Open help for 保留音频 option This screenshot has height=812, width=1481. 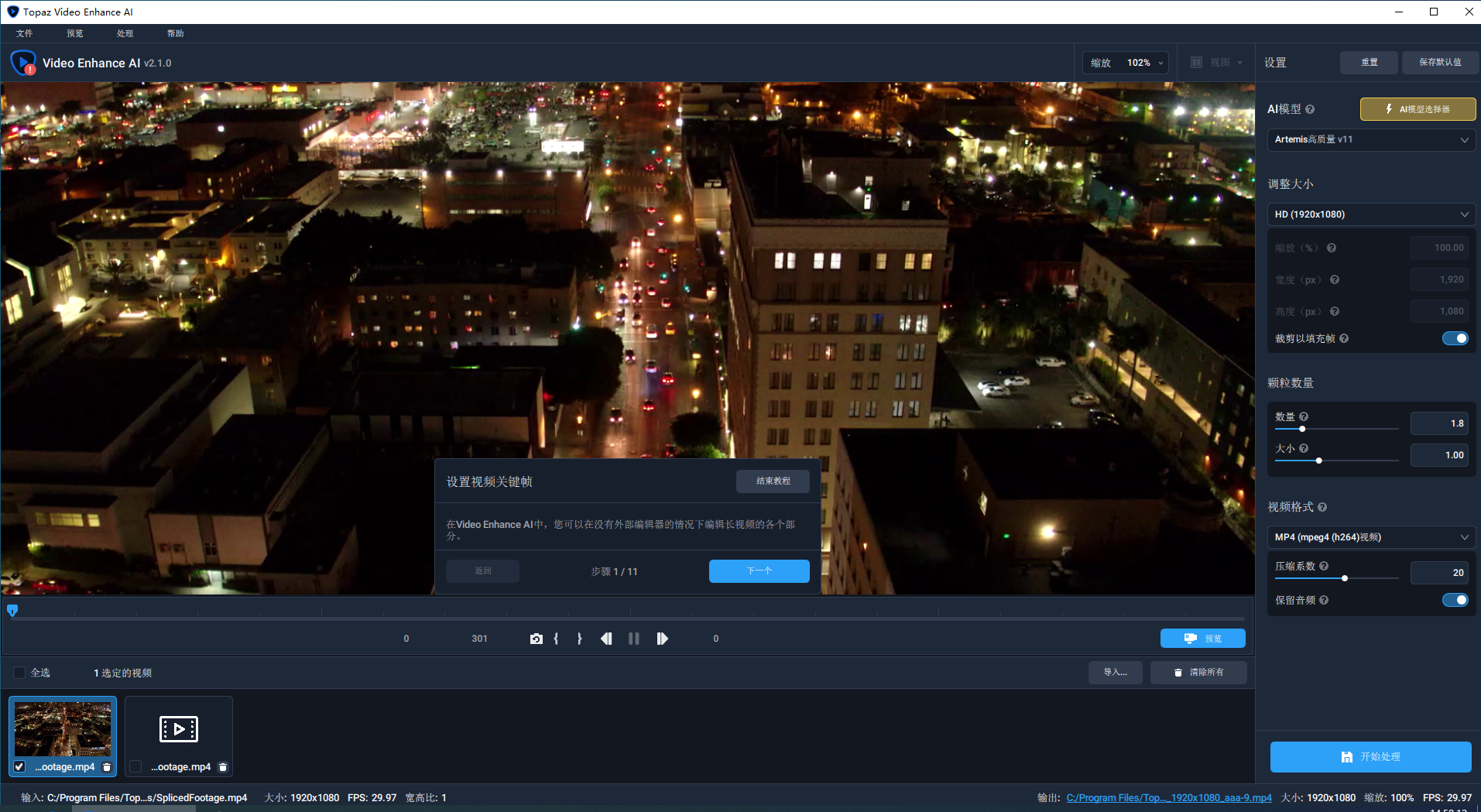1324,600
